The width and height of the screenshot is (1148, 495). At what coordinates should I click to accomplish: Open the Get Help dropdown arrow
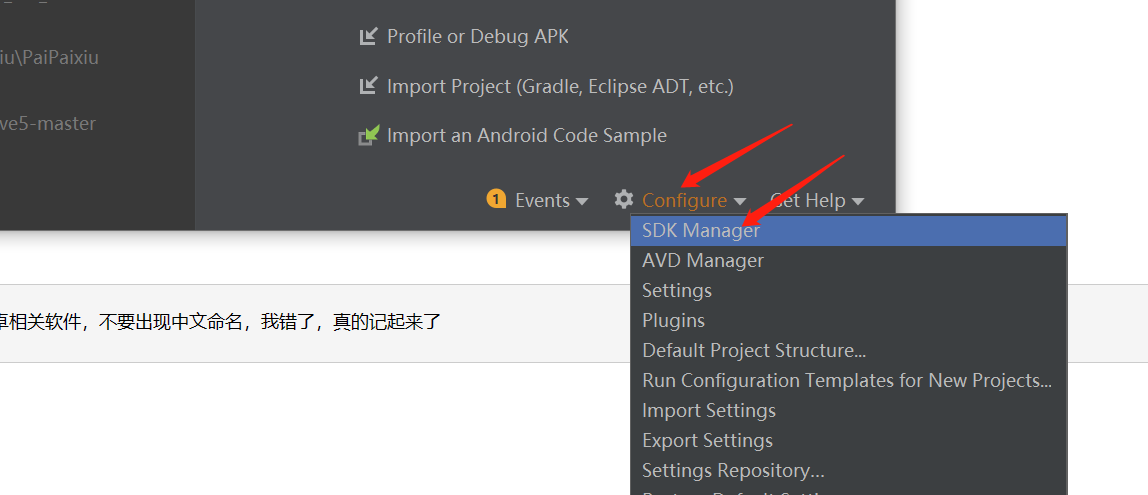point(858,201)
